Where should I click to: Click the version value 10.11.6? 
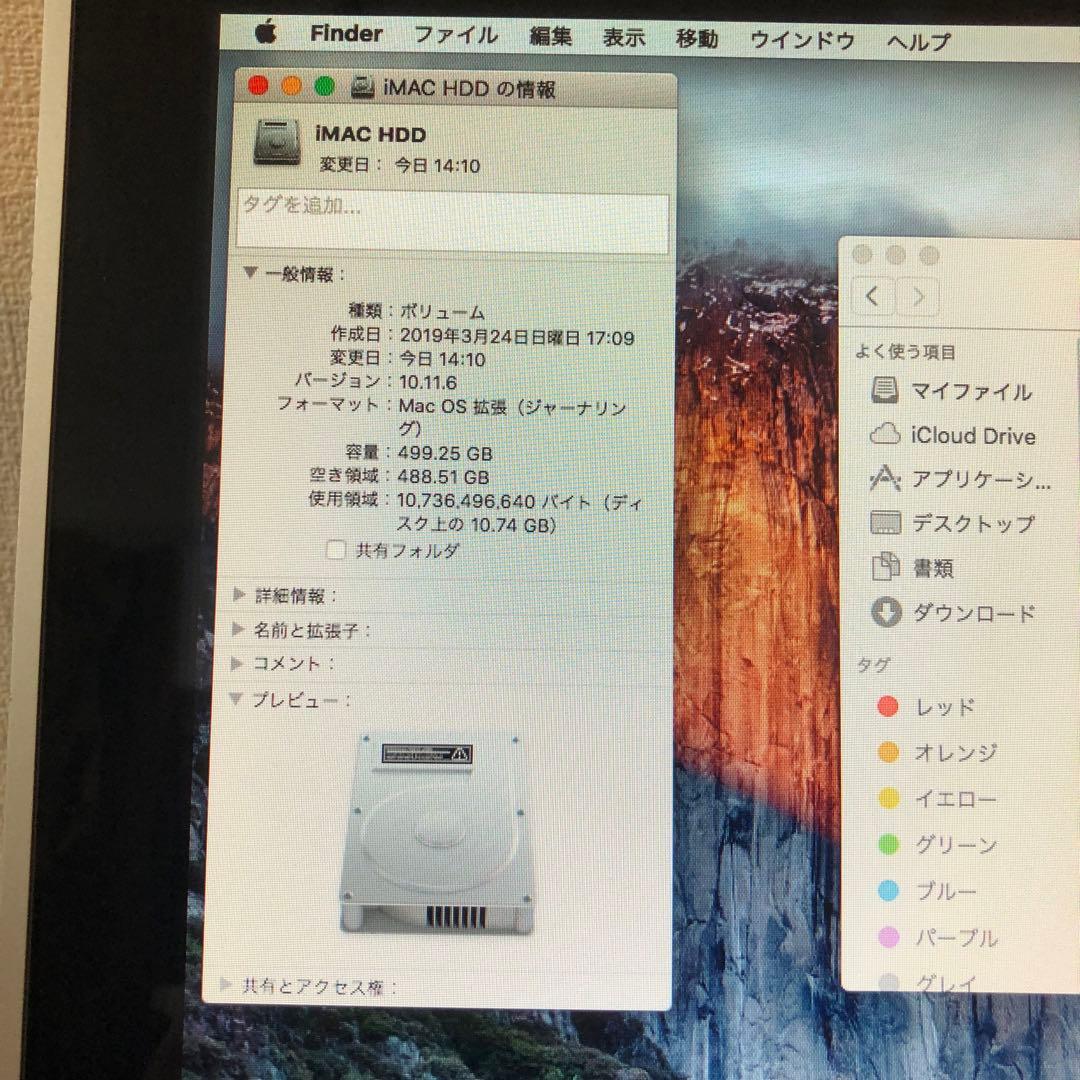tap(428, 382)
